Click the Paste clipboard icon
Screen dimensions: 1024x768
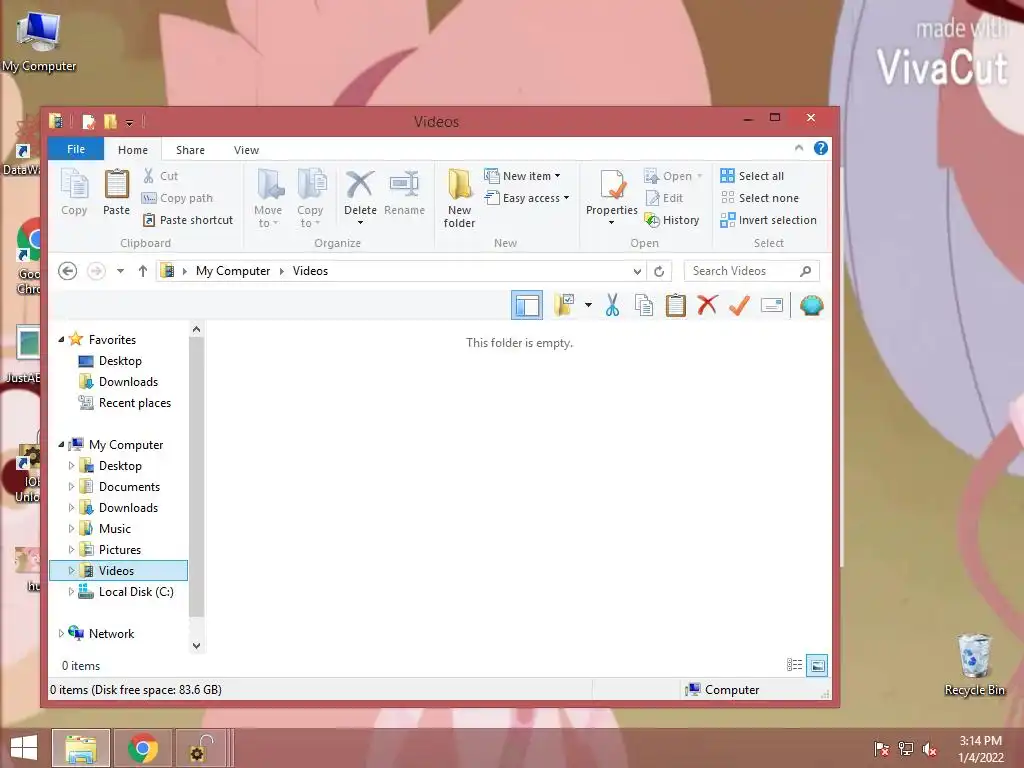click(116, 185)
